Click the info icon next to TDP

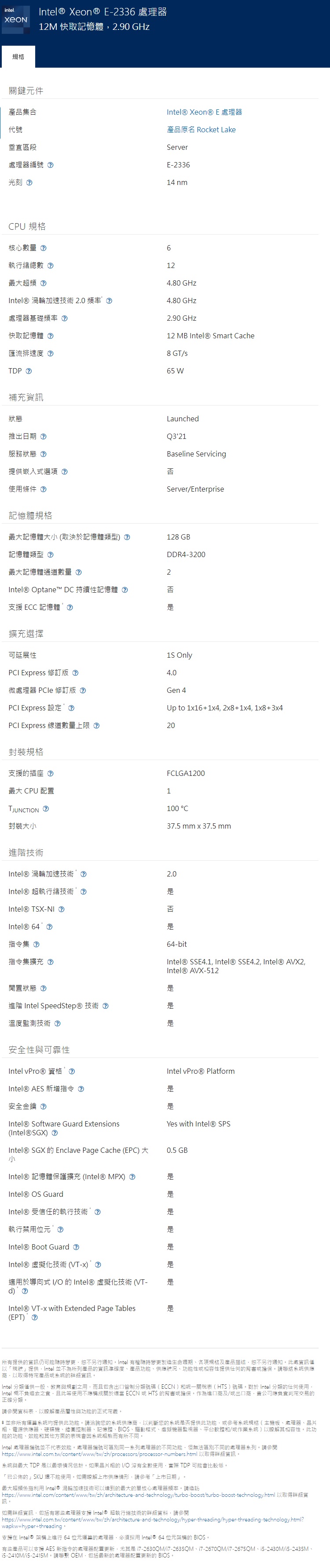click(29, 371)
